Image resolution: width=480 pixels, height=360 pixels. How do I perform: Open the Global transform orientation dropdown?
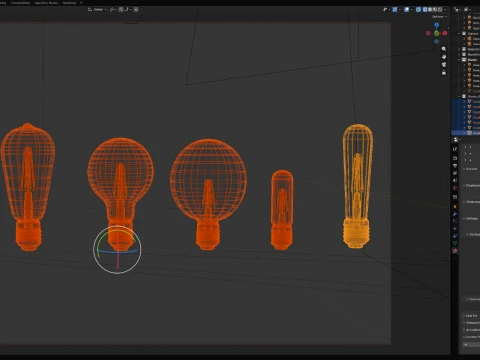[97, 9]
